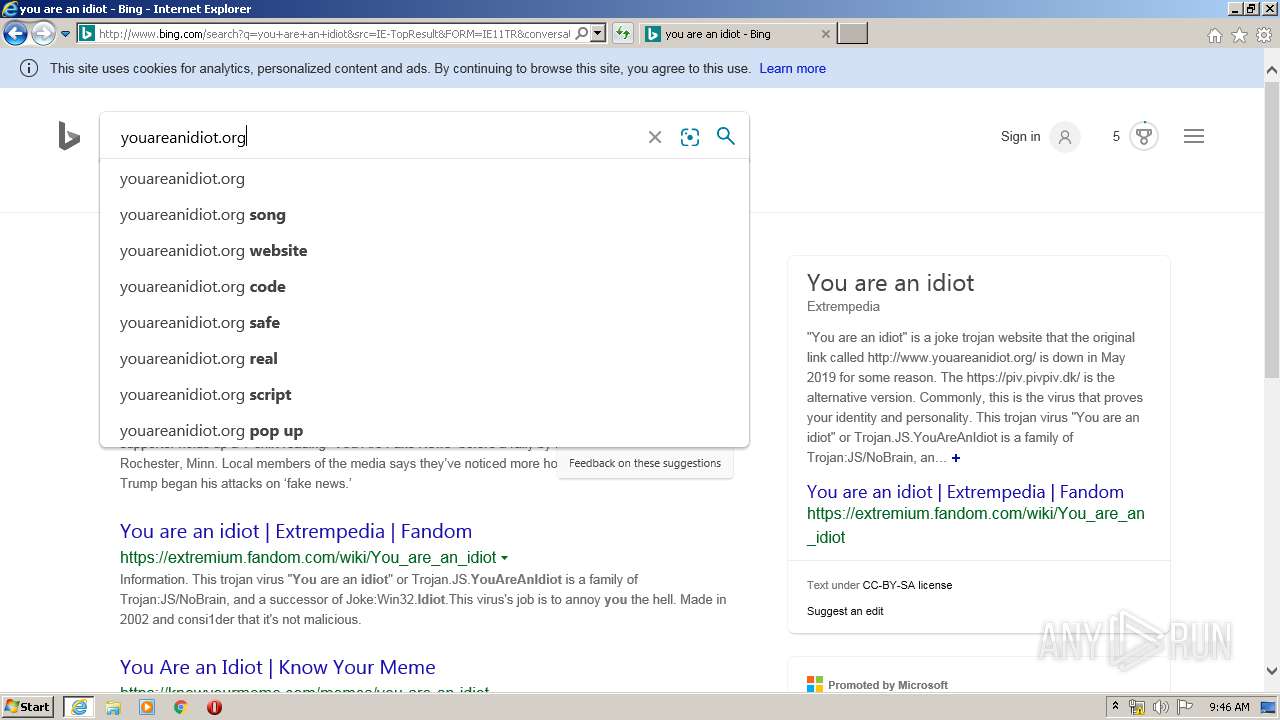Follow the 'Learn more' cookie link
This screenshot has height=720, width=1280.
coord(792,69)
